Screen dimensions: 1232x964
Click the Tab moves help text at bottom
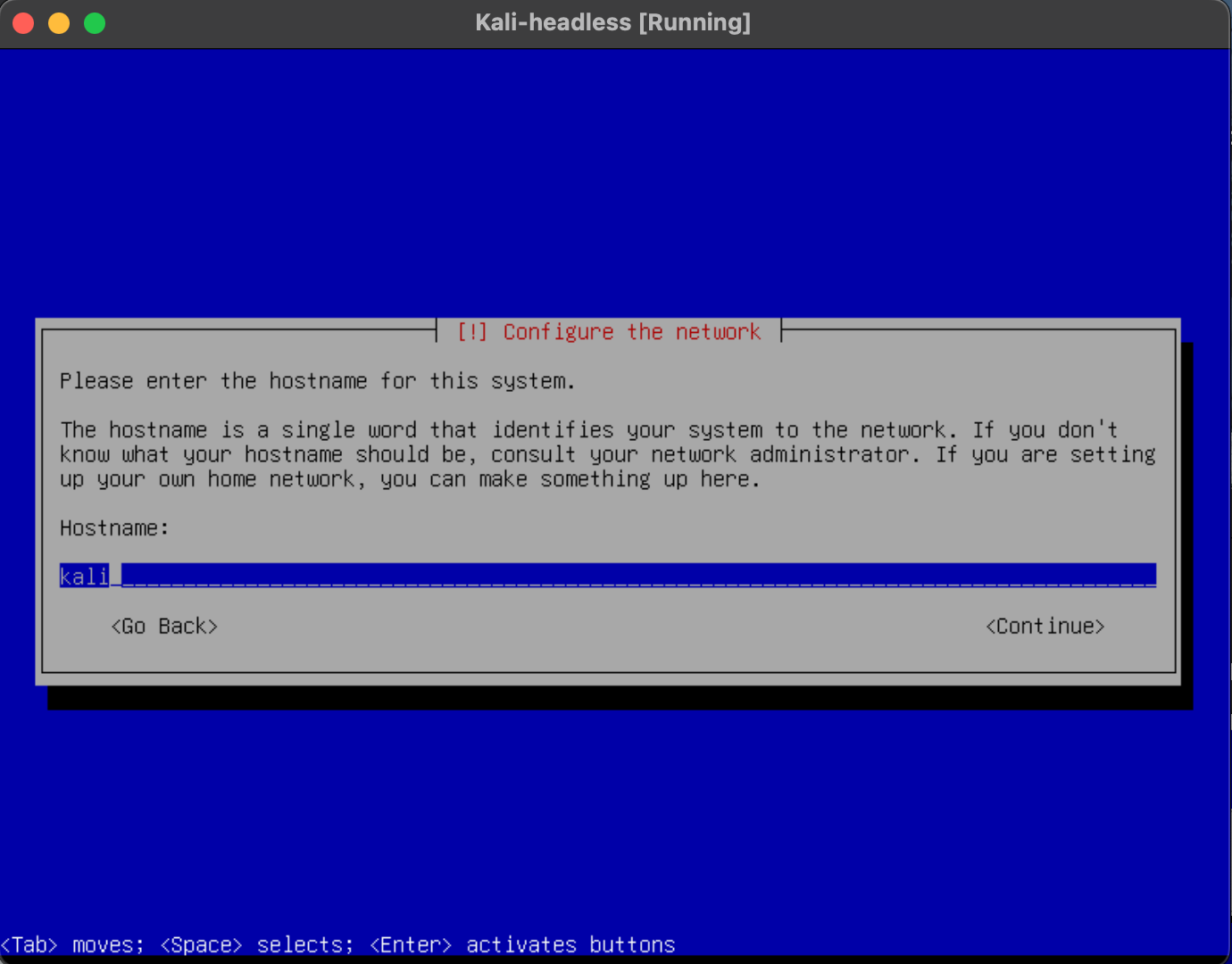click(338, 944)
